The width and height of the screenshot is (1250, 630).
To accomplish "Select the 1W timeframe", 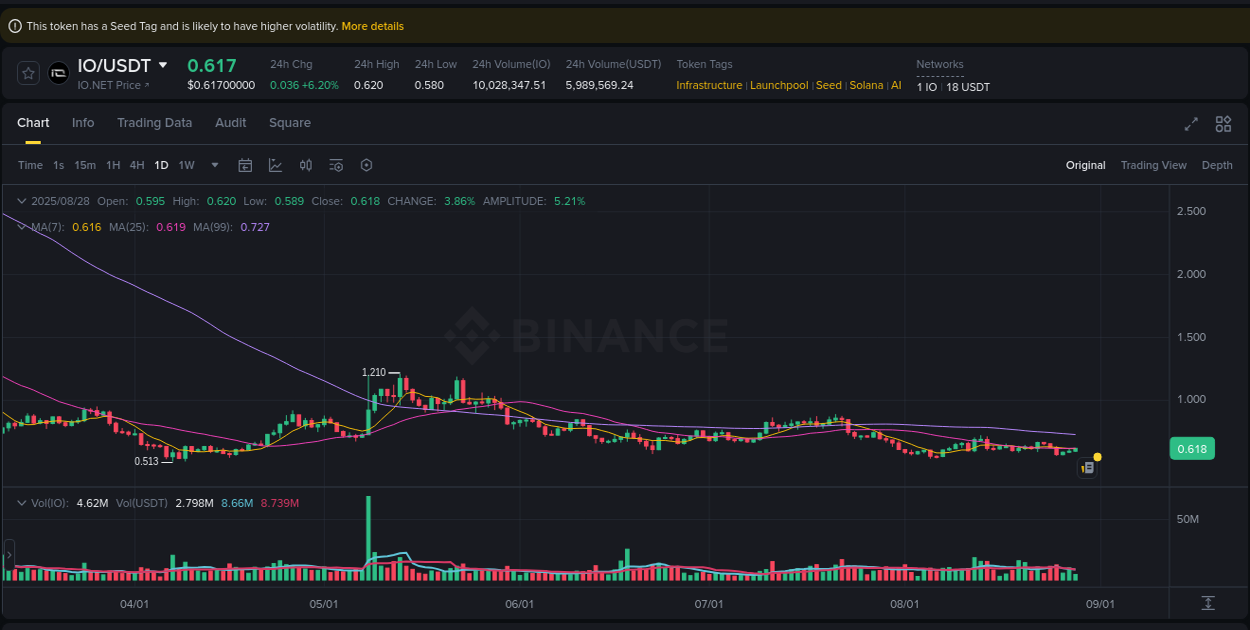I will coord(186,165).
